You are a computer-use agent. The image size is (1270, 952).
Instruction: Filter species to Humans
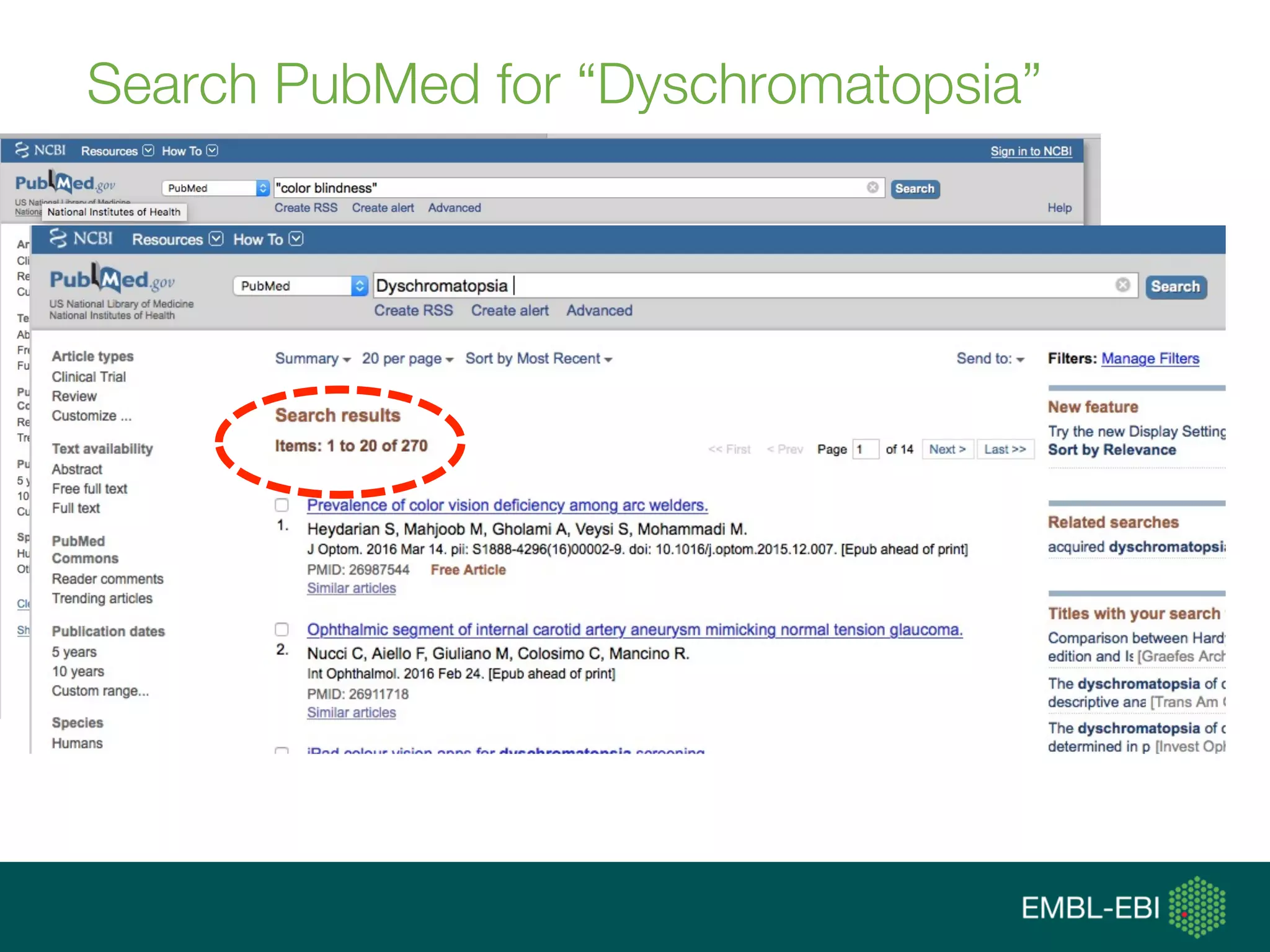(x=78, y=743)
